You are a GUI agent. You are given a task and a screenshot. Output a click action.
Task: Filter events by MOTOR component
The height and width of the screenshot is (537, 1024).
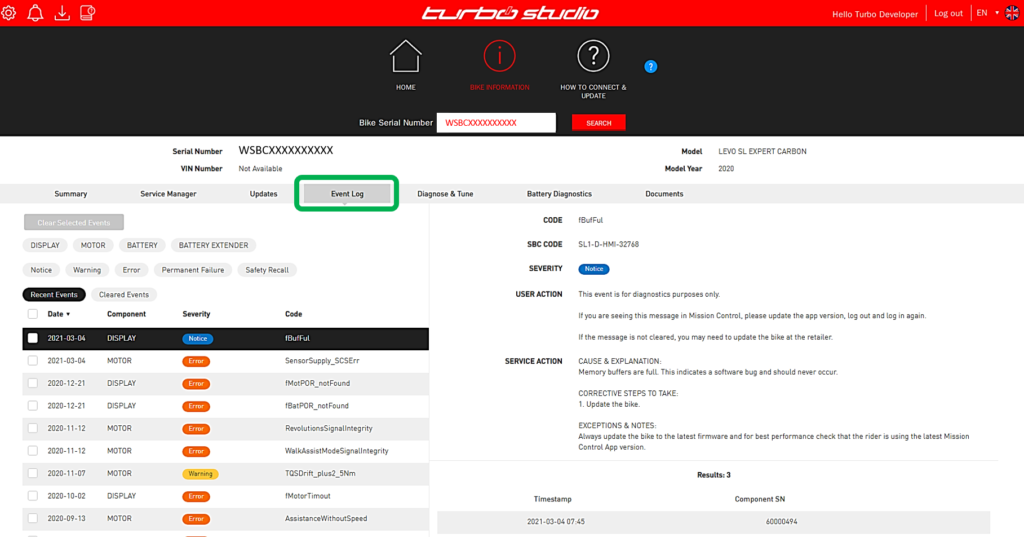coord(93,245)
